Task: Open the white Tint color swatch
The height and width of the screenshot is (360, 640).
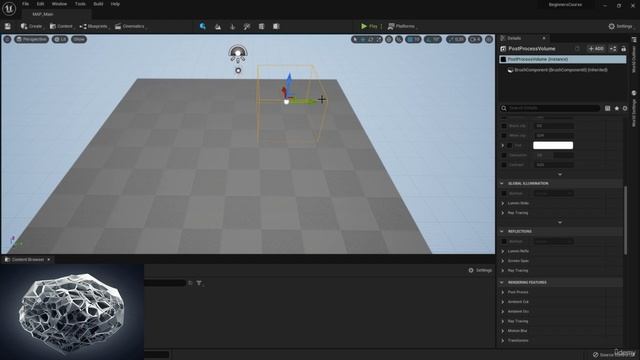Action: point(553,145)
